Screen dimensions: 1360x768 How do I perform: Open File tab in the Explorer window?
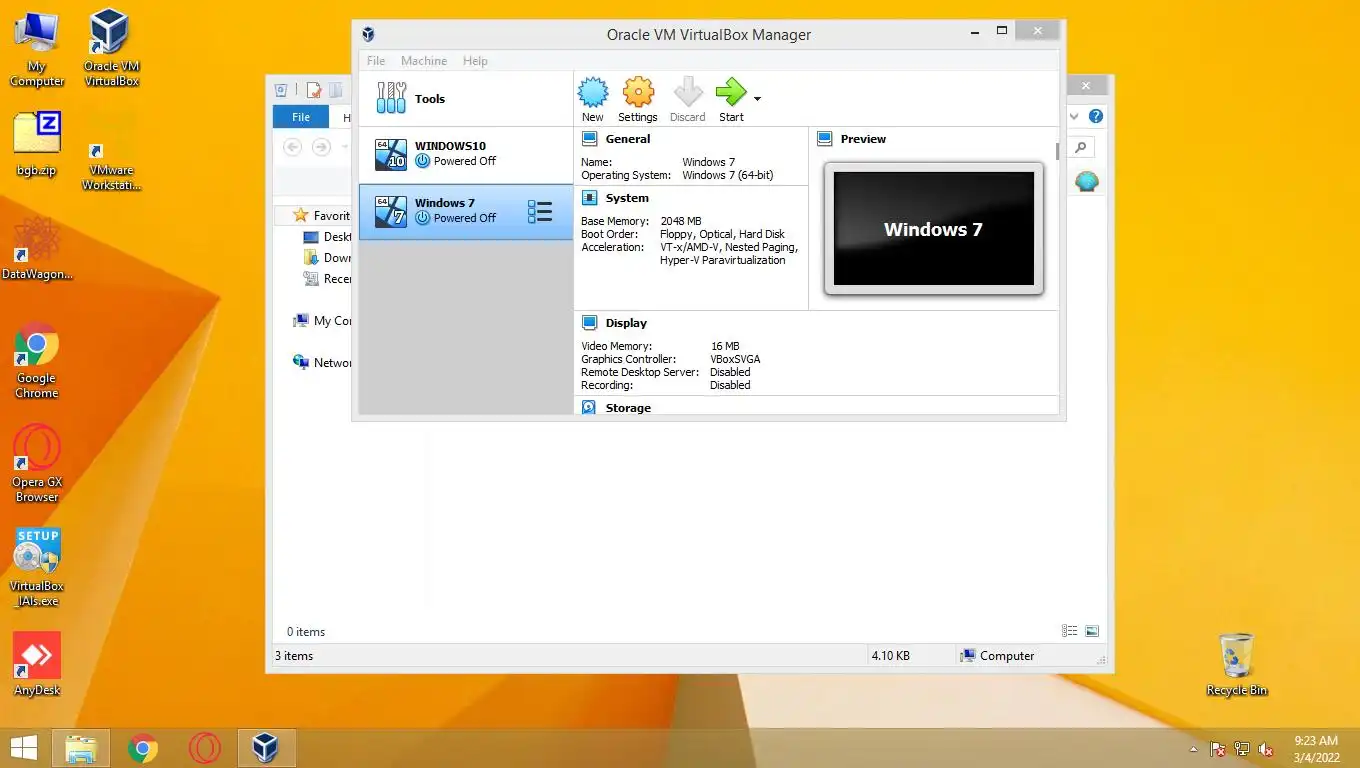(301, 117)
